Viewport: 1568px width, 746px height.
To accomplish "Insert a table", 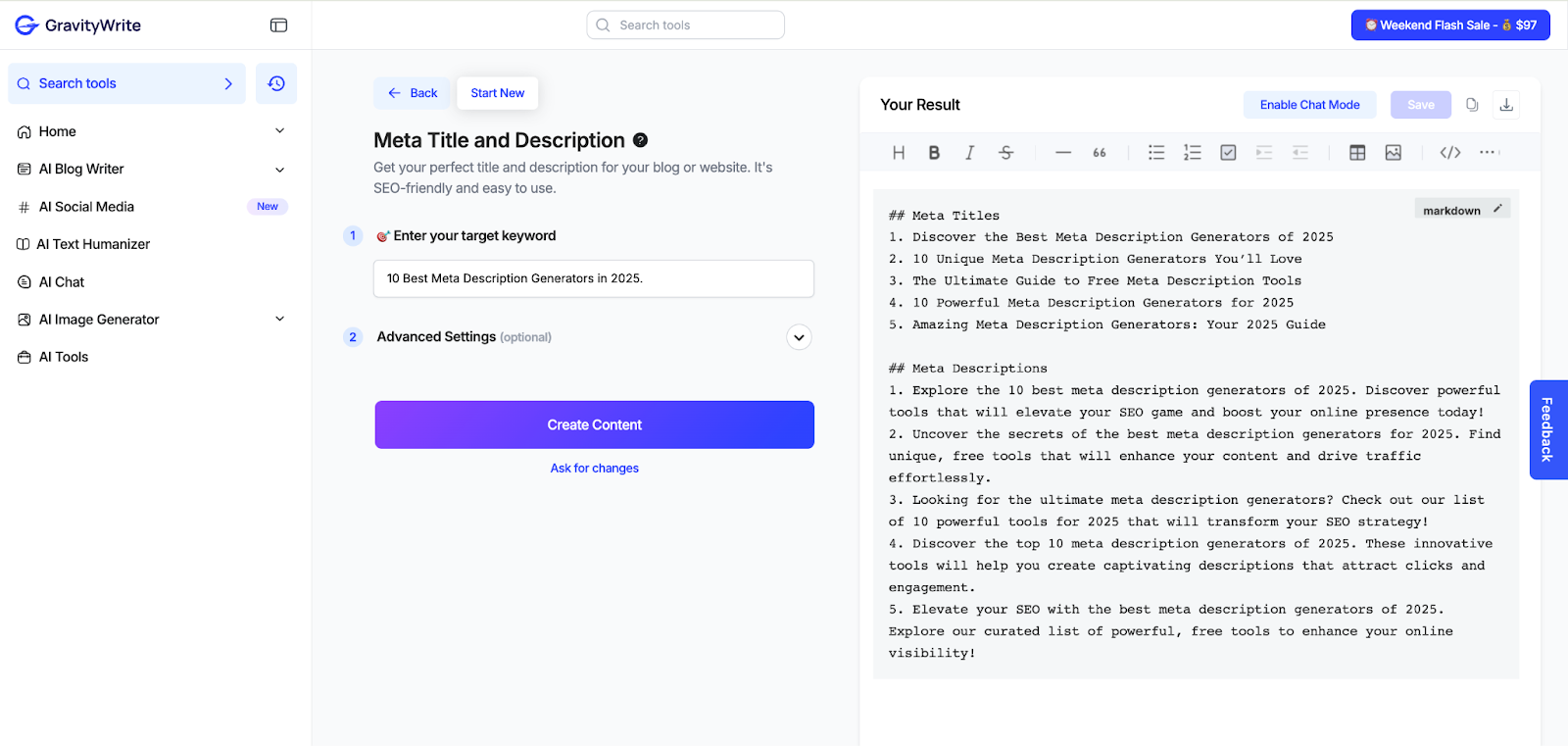I will 1357,153.
